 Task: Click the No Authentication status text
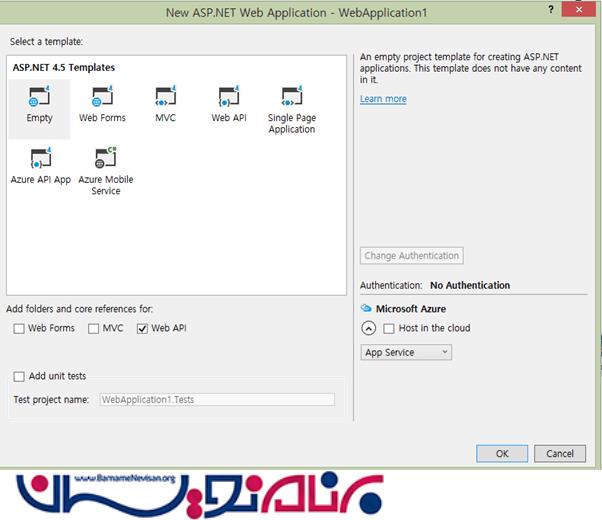[470, 285]
